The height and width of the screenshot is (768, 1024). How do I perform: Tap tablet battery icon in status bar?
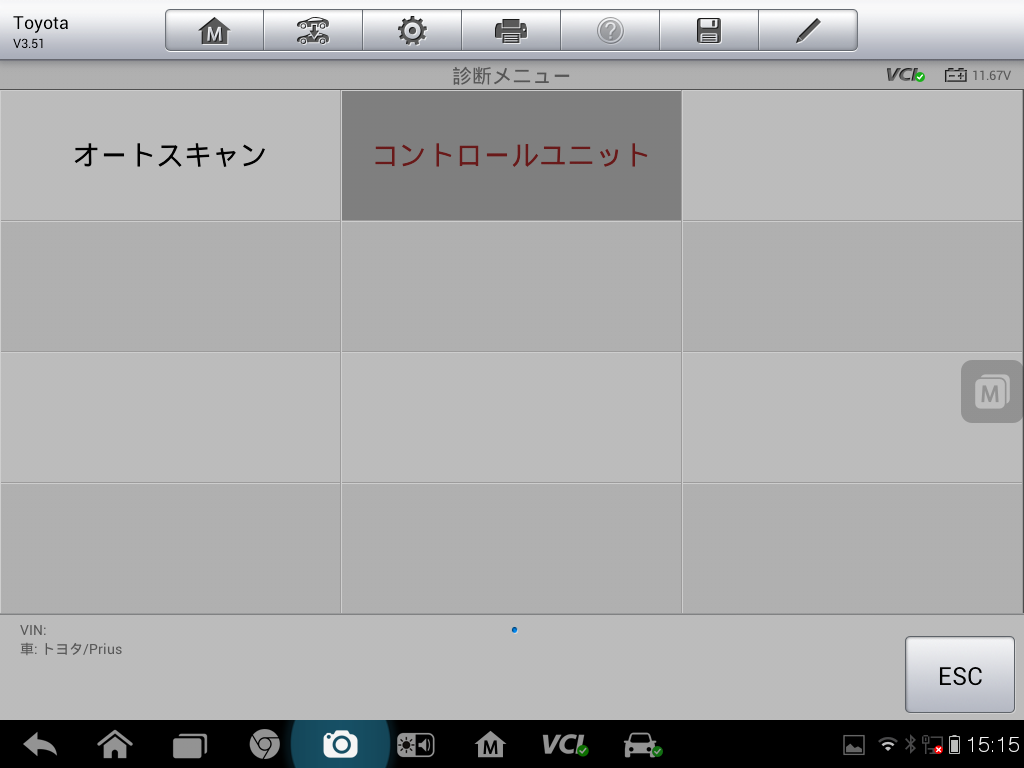coord(954,744)
